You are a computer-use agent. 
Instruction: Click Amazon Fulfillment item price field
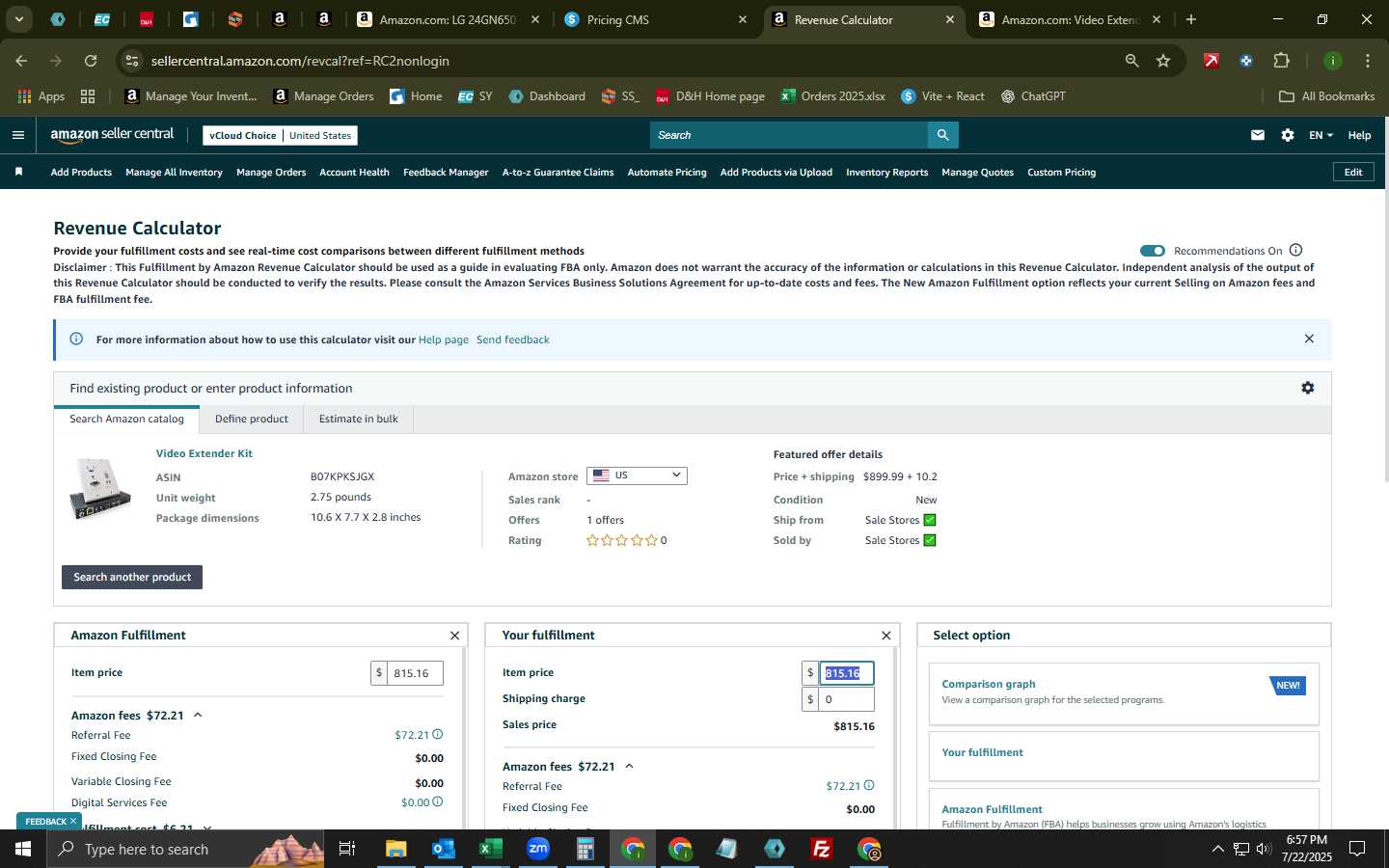415,673
